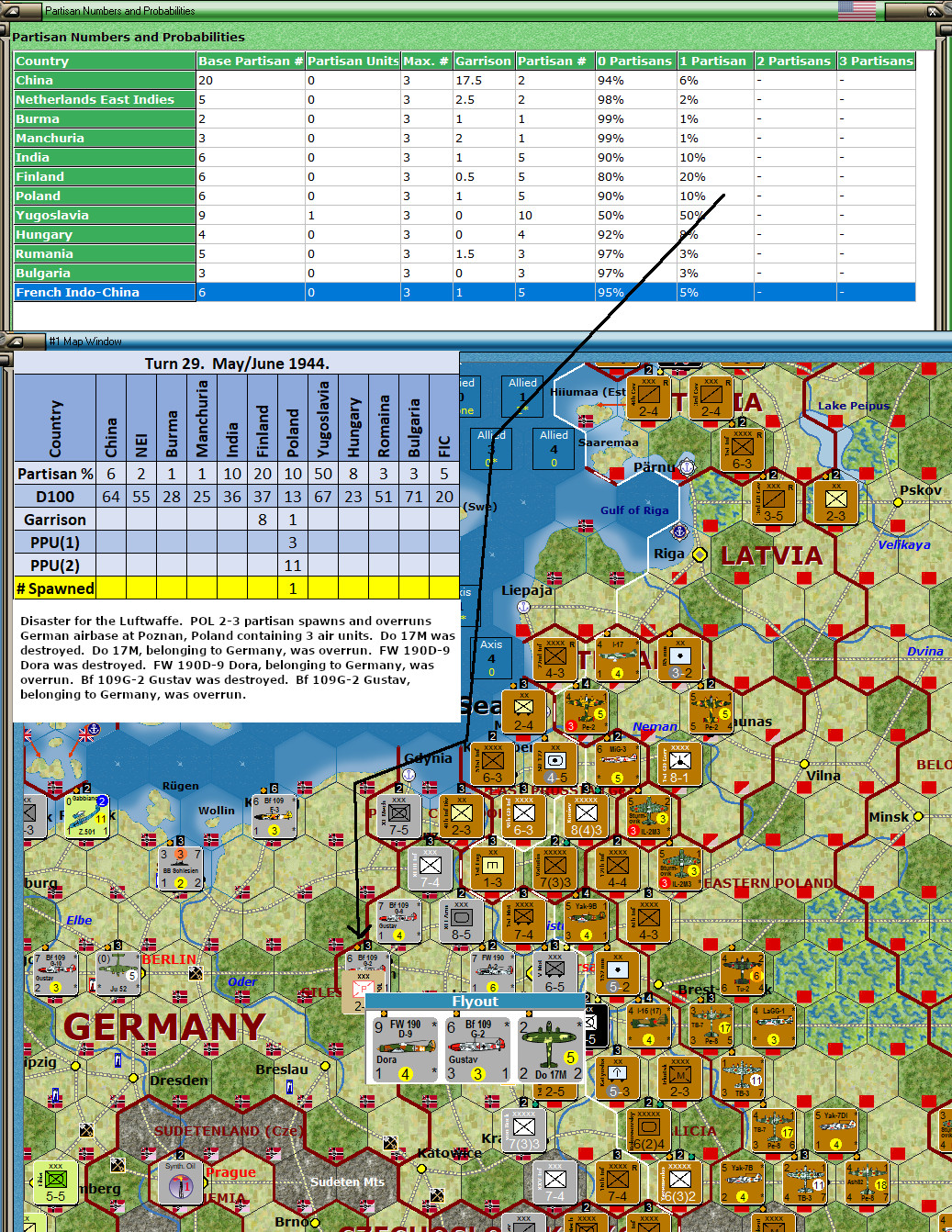
Task: Click the US flag icon on the Partisan window
Action: pos(856,11)
